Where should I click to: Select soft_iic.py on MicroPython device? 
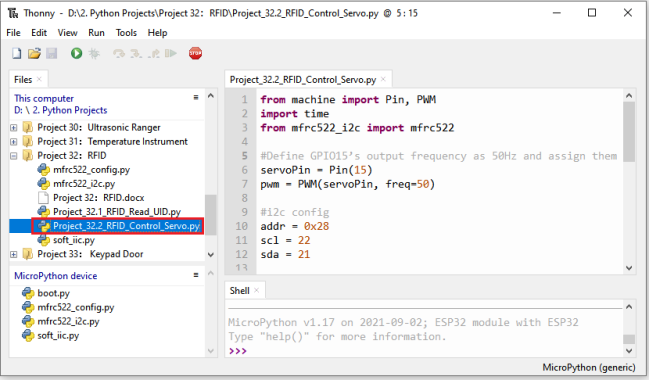[58, 336]
